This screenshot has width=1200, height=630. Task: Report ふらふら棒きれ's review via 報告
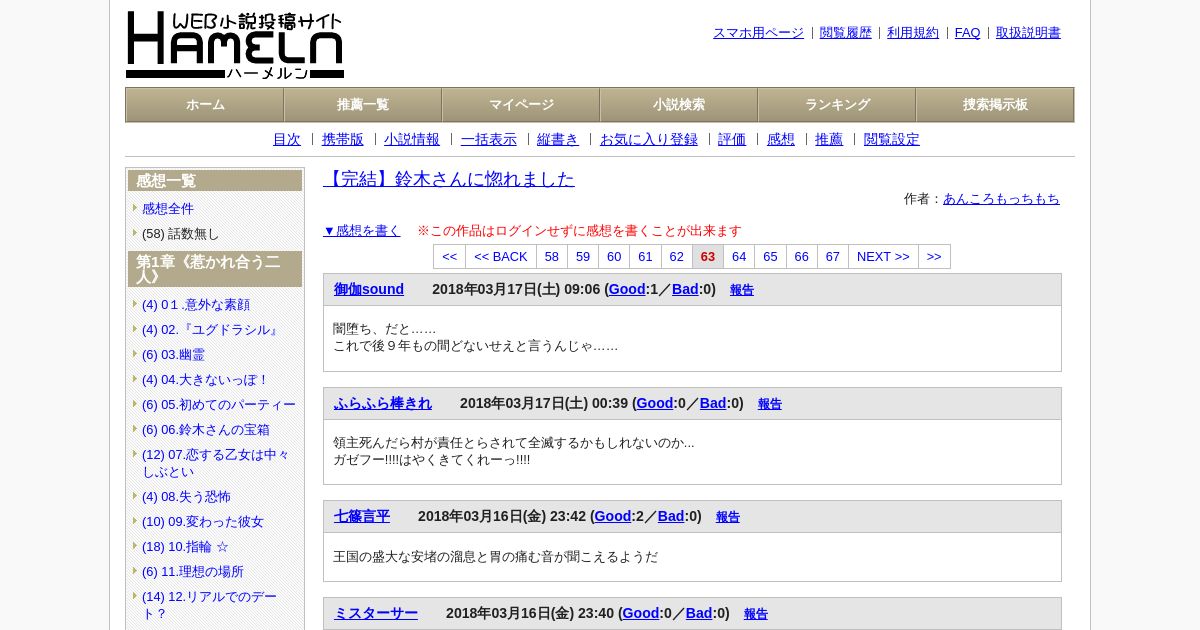770,405
